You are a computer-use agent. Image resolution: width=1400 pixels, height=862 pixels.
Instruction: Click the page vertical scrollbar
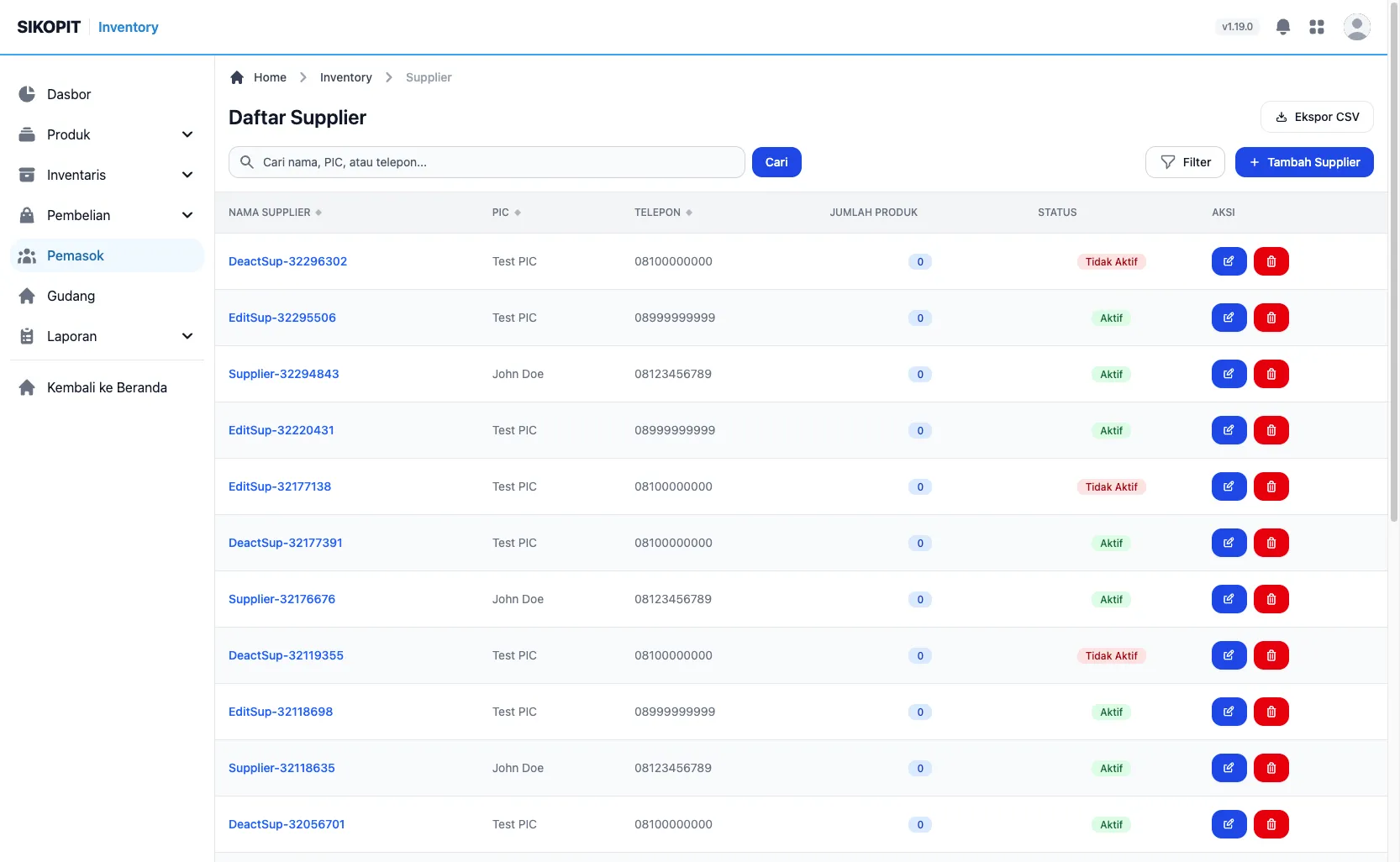1393,260
